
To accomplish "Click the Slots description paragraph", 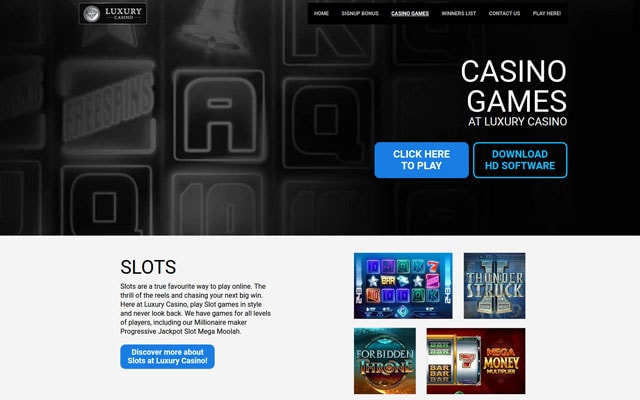I will [196, 309].
